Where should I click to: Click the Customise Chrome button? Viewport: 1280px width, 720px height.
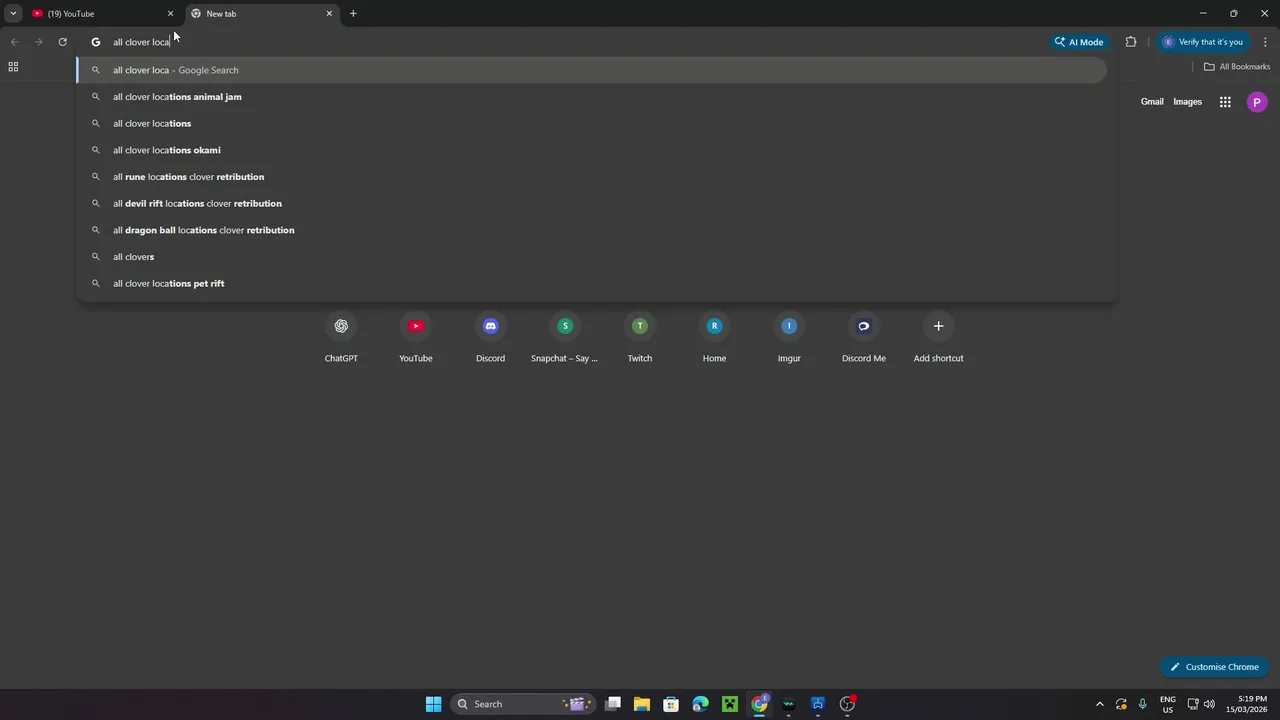pyautogui.click(x=1214, y=667)
